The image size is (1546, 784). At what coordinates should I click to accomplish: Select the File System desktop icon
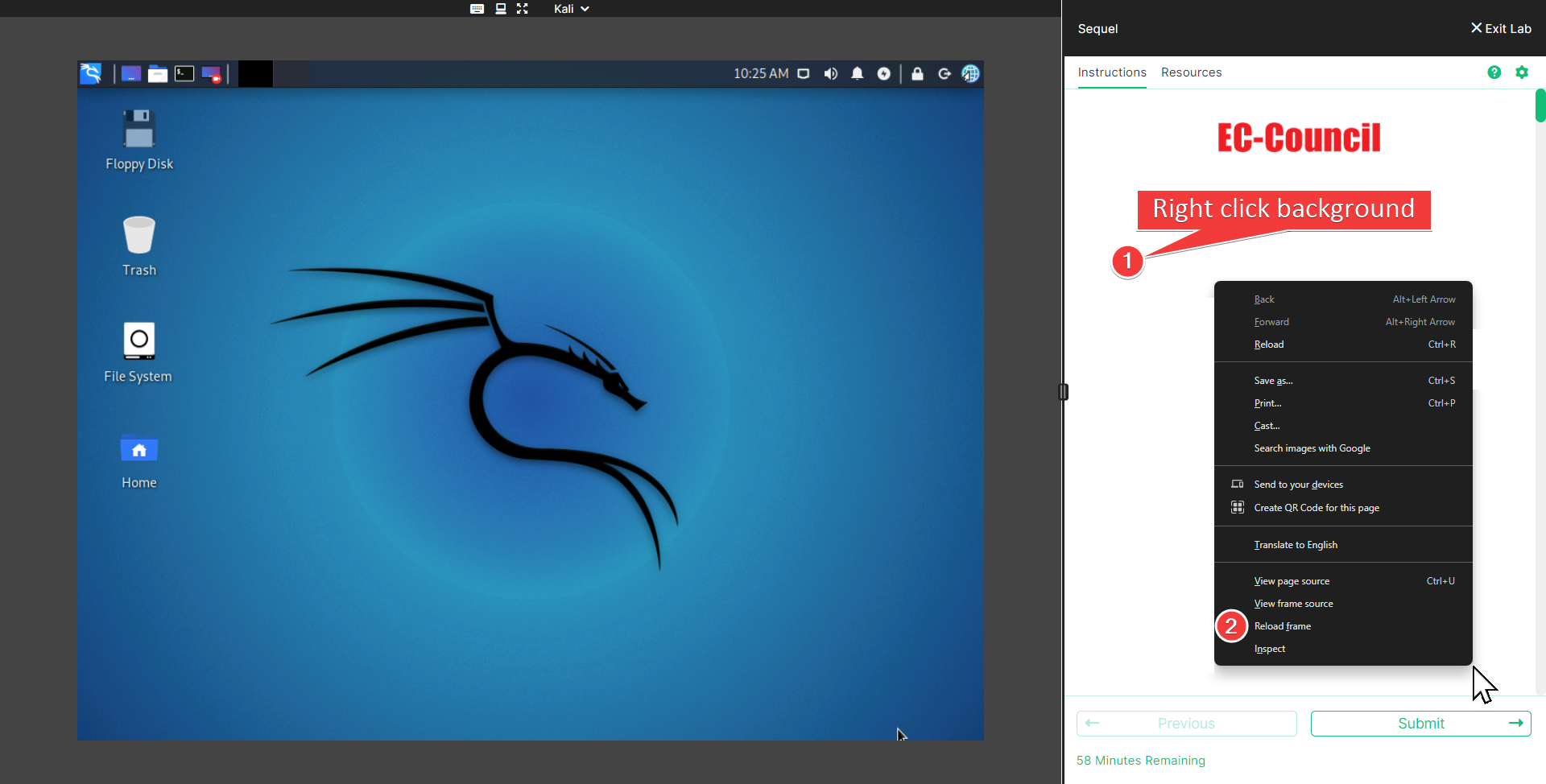[138, 353]
